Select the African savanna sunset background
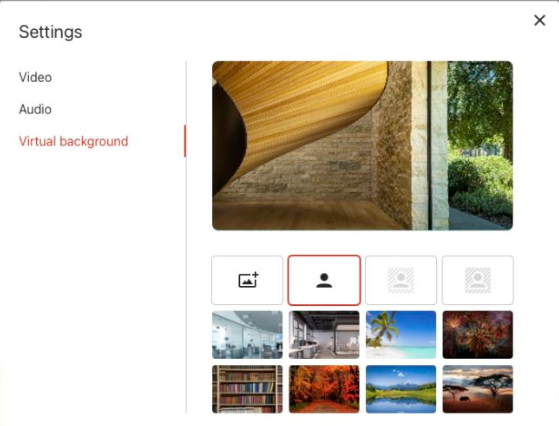Screen dimensions: 559x426 tap(478, 389)
